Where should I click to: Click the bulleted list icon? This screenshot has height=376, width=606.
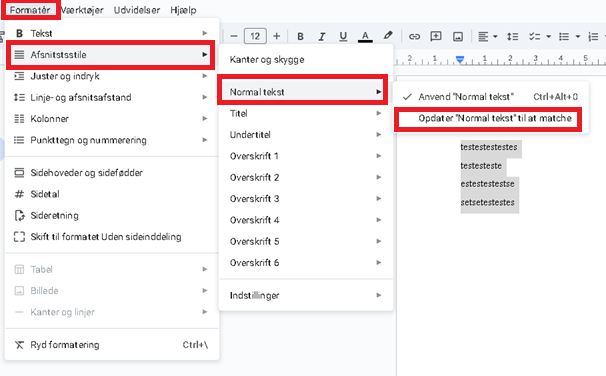pyautogui.click(x=564, y=37)
